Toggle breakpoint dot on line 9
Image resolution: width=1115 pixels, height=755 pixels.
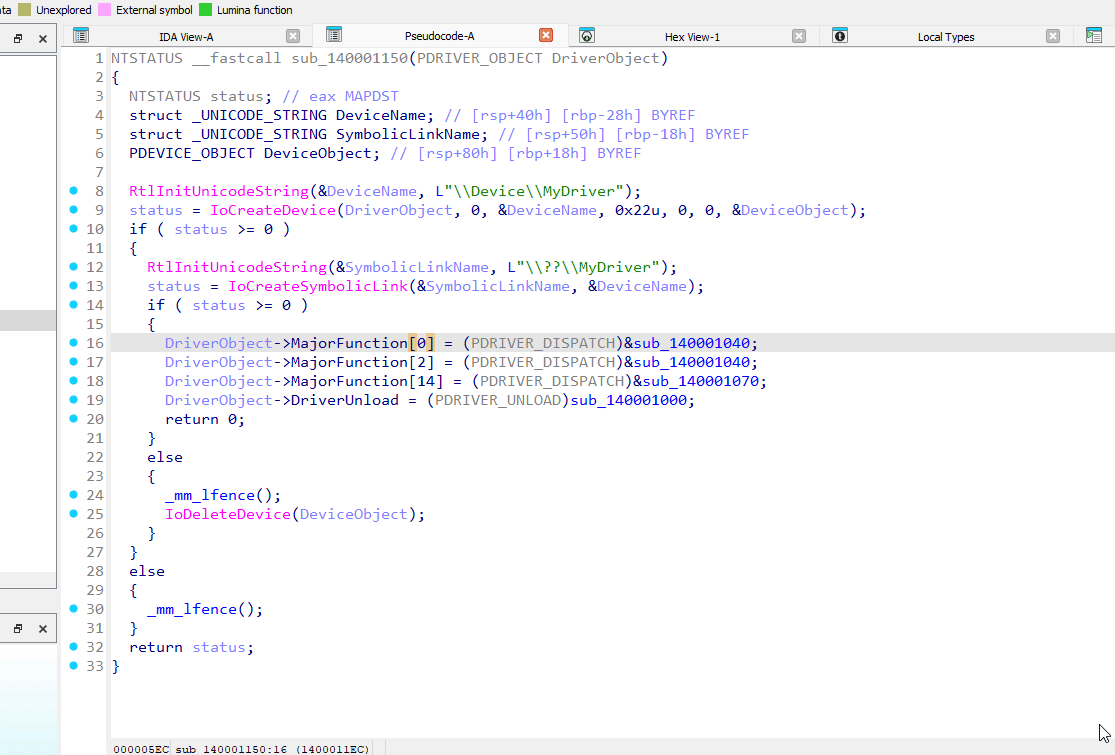coord(73,210)
